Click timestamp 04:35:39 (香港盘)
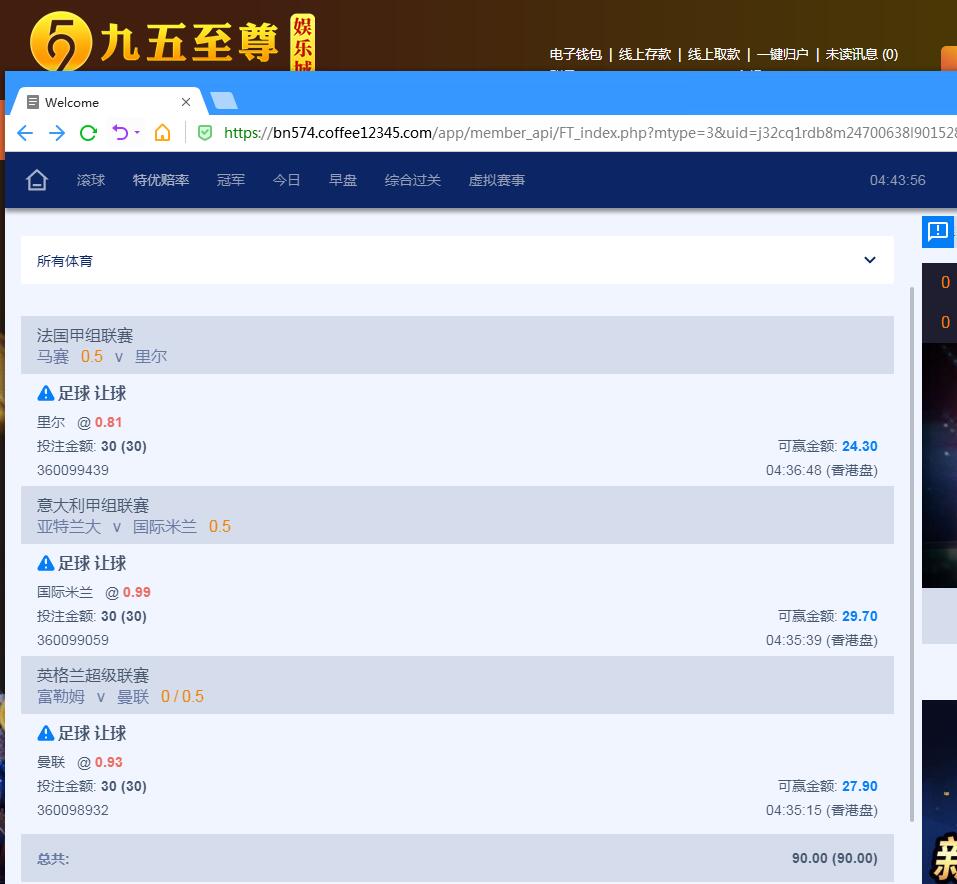957x884 pixels. tap(822, 640)
